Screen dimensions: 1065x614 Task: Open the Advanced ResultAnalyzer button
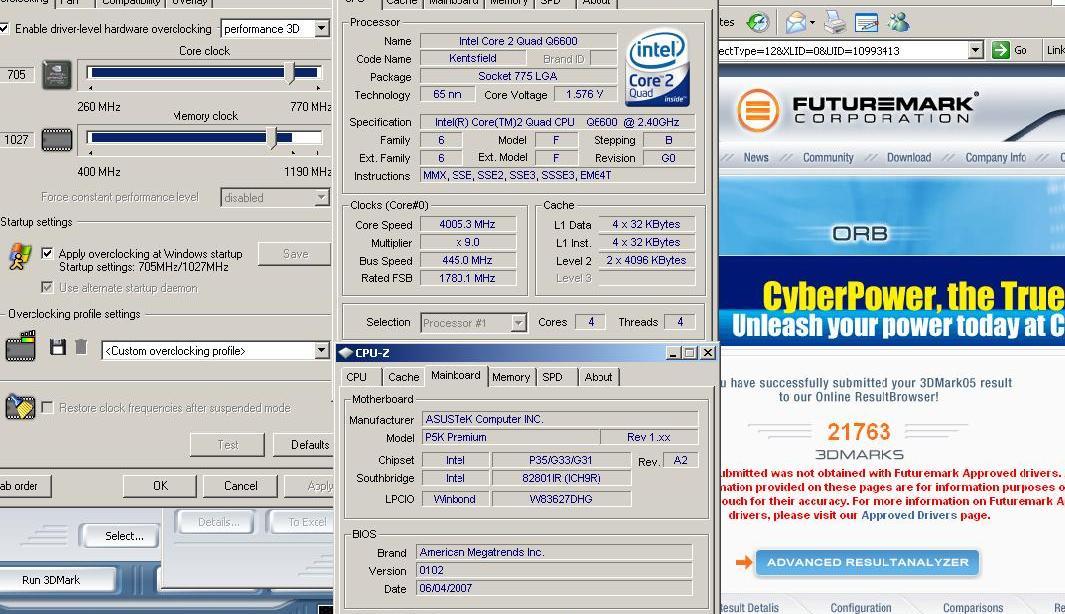867,562
